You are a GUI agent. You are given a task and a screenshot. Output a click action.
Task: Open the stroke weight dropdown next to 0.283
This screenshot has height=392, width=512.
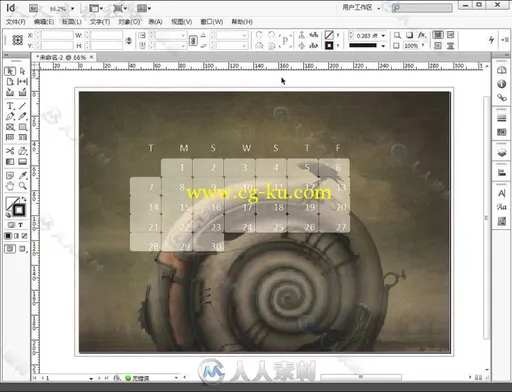point(383,35)
